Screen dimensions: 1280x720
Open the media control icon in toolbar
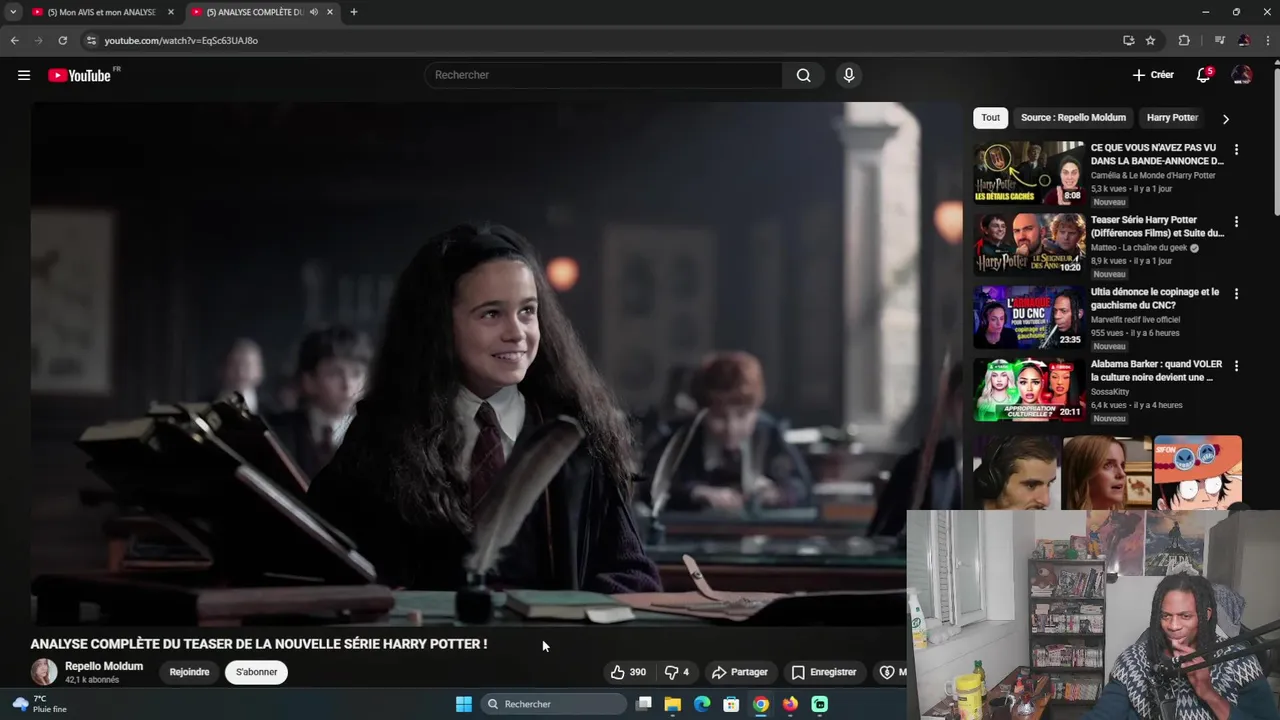[1219, 40]
